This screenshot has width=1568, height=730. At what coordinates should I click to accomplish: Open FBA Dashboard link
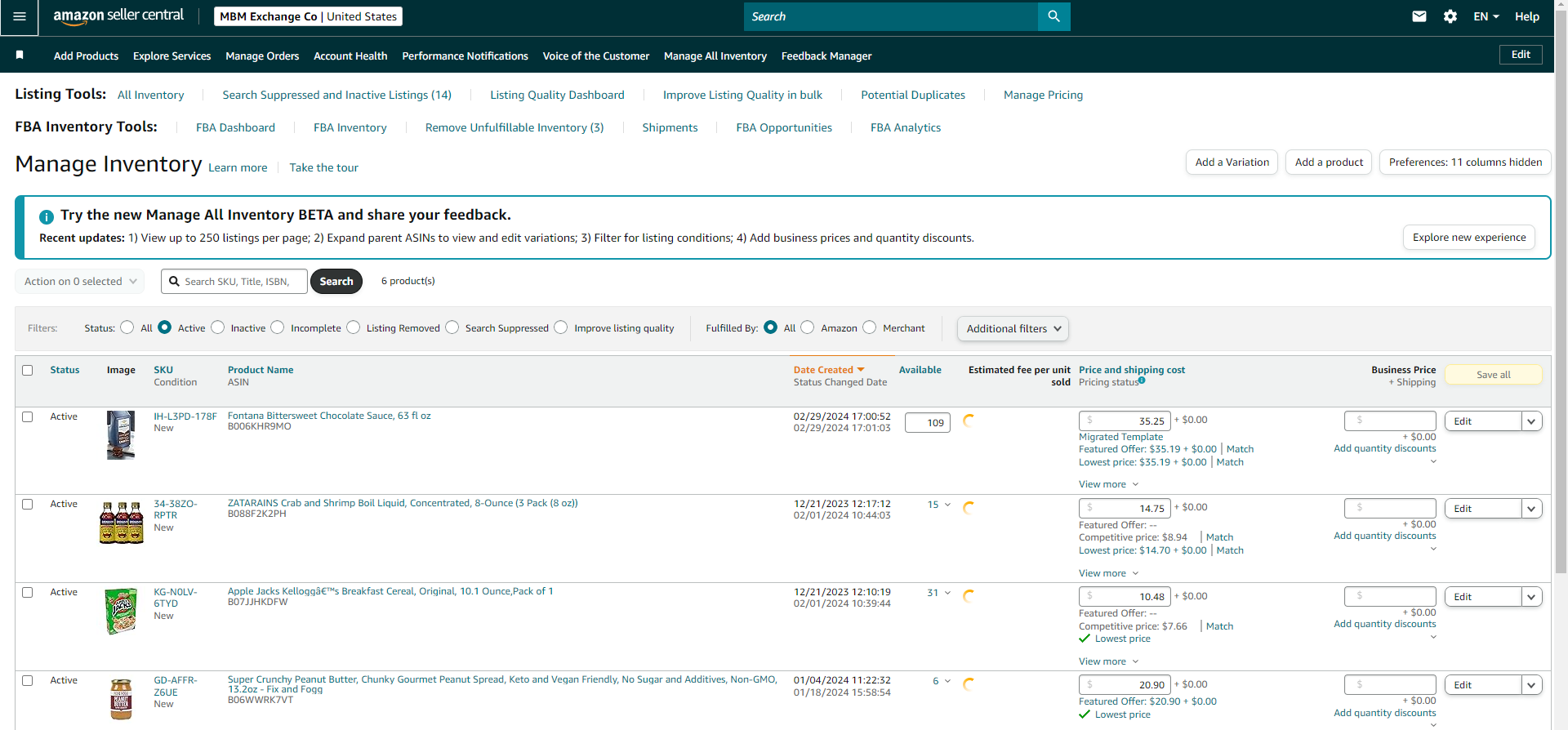coord(235,127)
